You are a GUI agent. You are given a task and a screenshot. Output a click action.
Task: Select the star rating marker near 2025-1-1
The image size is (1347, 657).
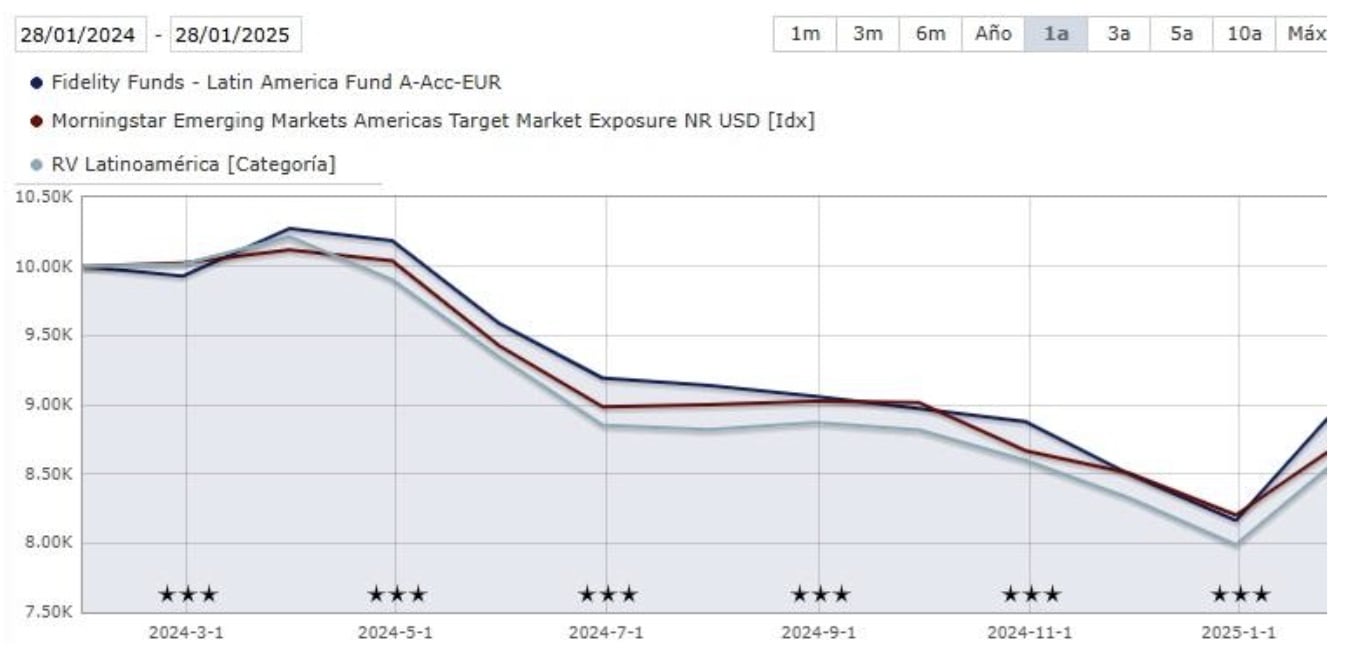pos(1242,593)
